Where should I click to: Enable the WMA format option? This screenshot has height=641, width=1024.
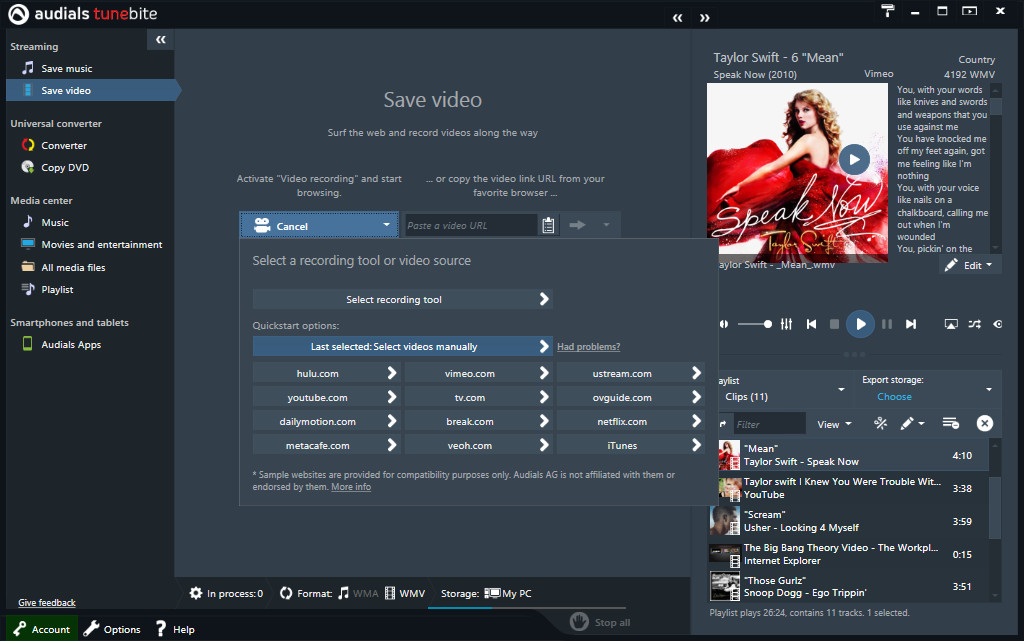point(361,592)
